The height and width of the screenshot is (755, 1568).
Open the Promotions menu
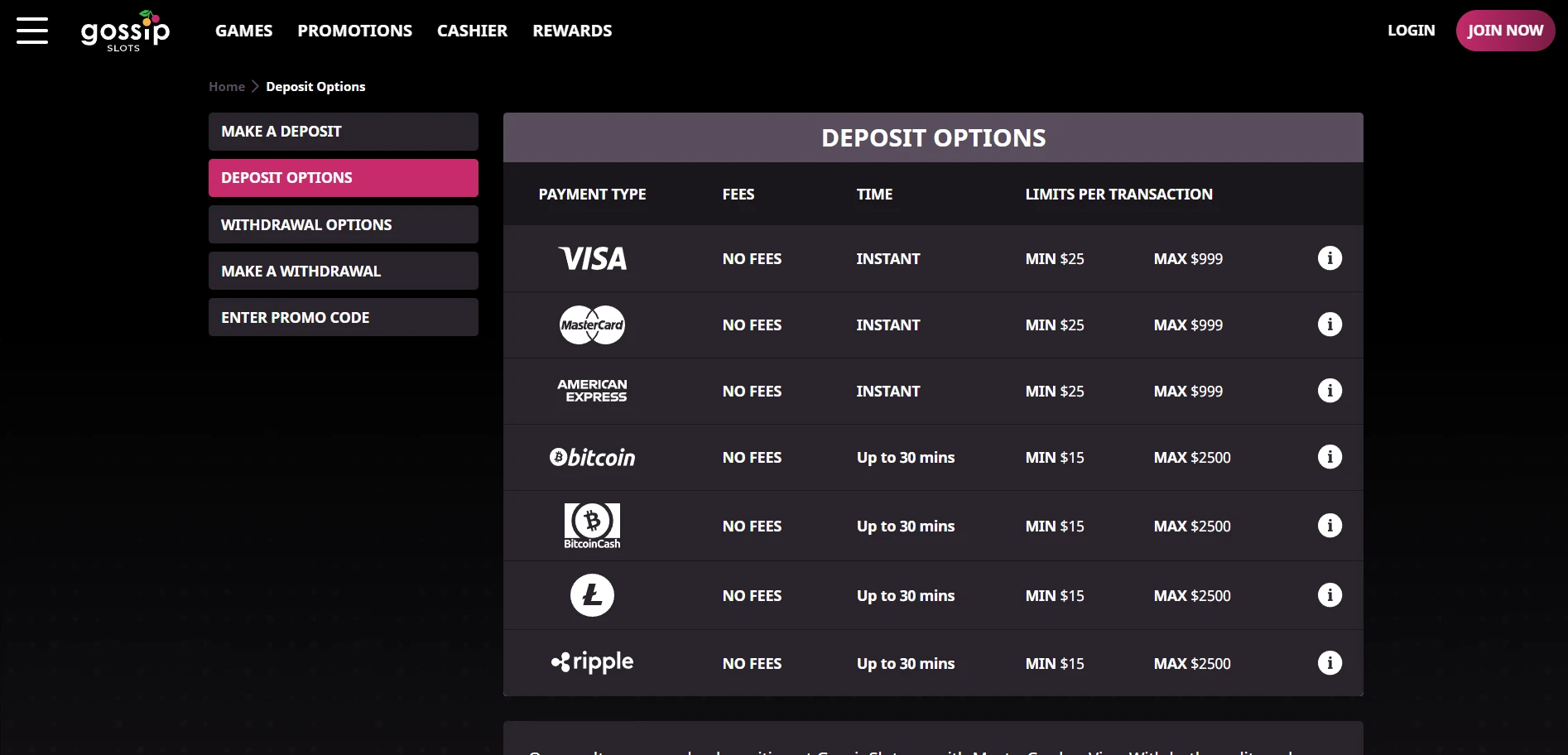click(x=354, y=31)
